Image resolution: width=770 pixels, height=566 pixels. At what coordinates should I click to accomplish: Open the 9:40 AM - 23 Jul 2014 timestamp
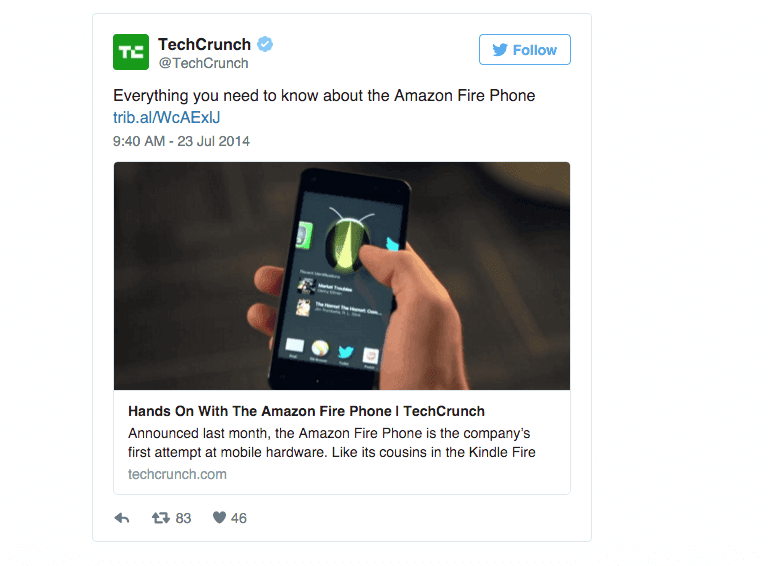[x=181, y=141]
